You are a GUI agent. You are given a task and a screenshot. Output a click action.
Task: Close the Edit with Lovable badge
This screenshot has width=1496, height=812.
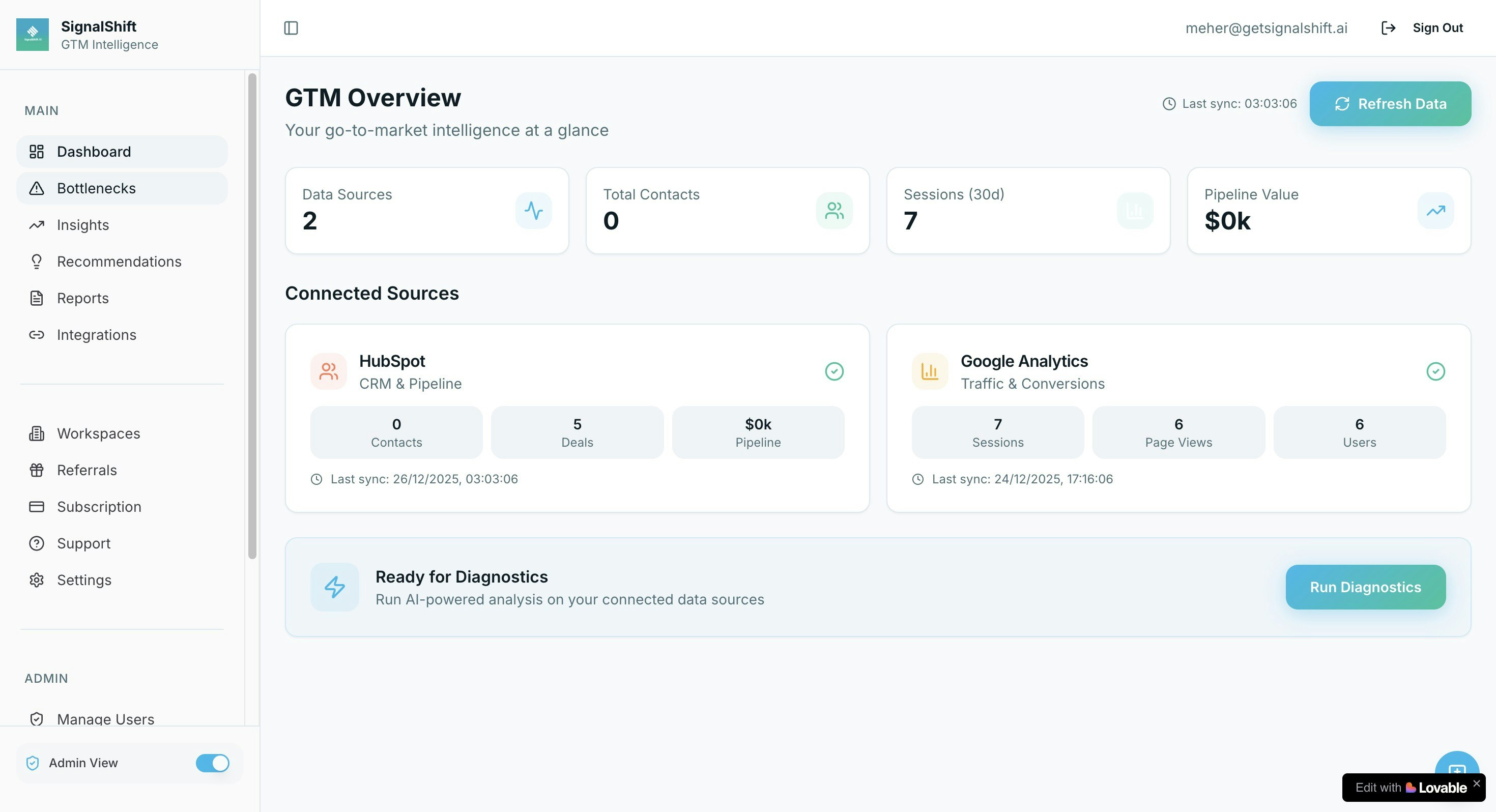[1476, 783]
